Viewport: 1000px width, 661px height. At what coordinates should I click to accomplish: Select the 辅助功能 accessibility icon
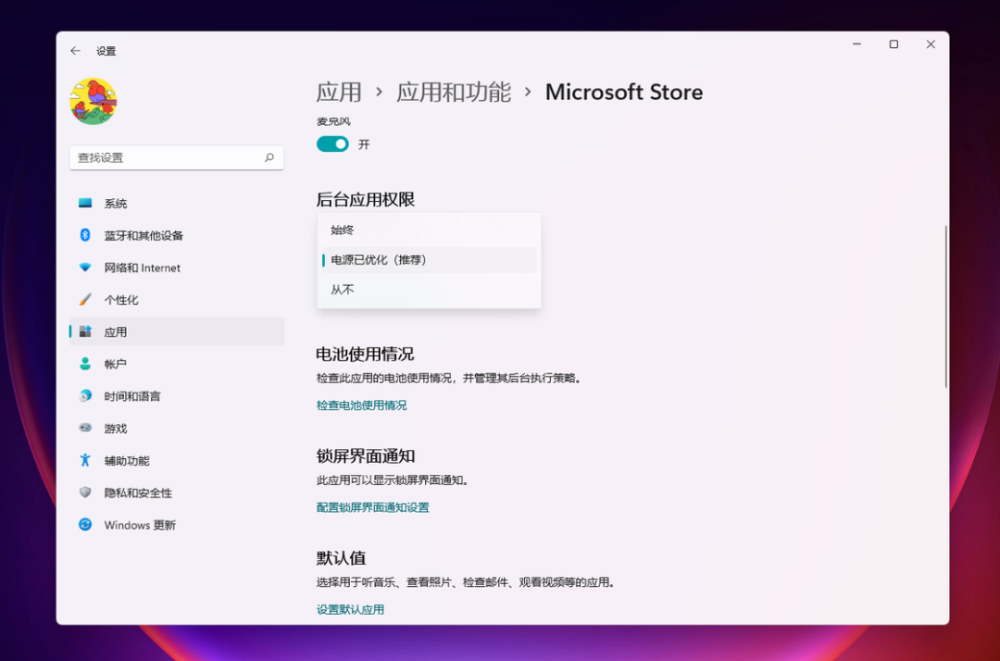coord(85,461)
